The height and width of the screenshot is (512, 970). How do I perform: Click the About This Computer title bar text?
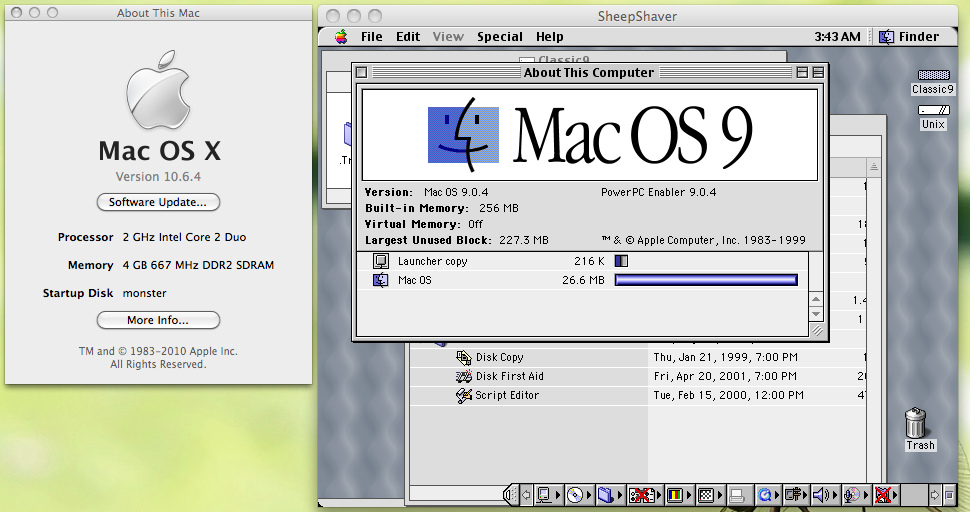click(588, 72)
